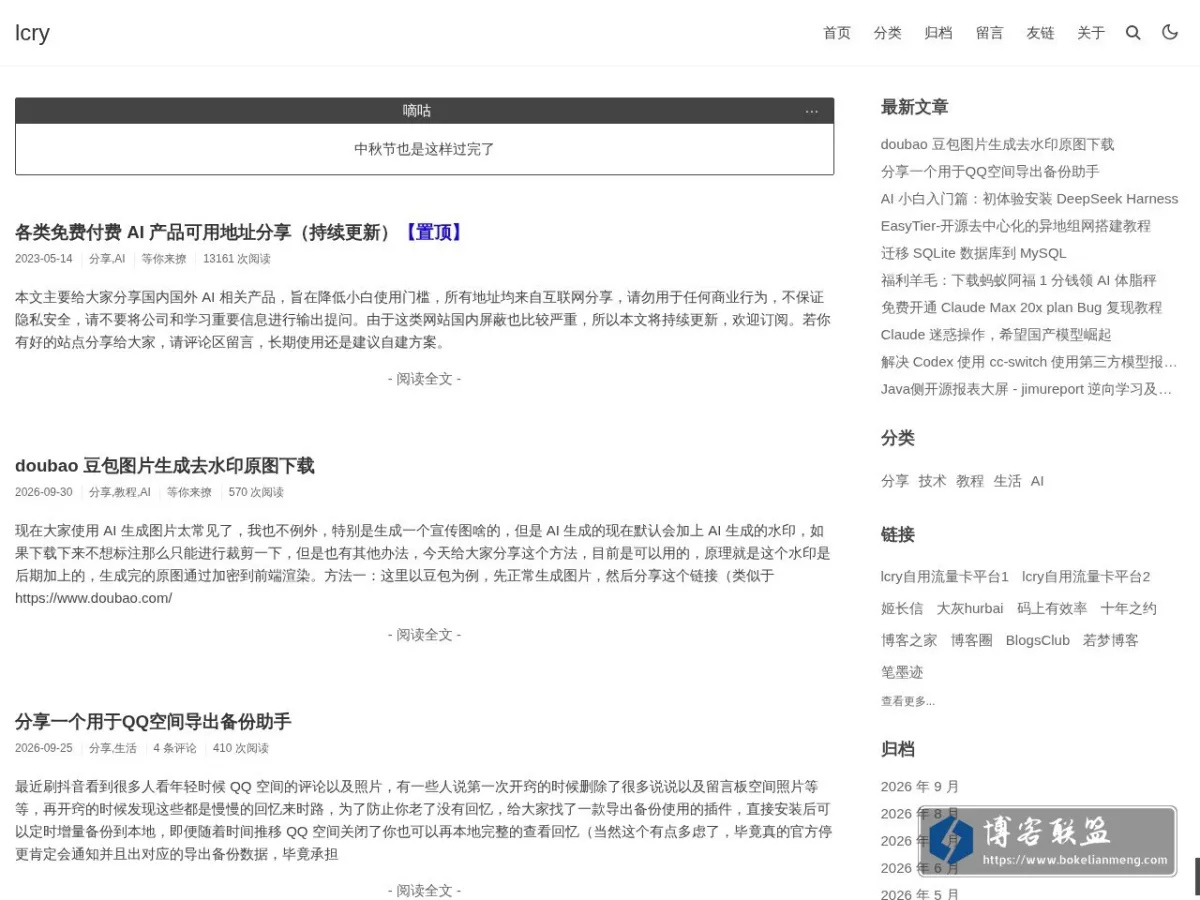1200x900 pixels.
Task: Open friend link 姬长信
Action: coord(902,608)
